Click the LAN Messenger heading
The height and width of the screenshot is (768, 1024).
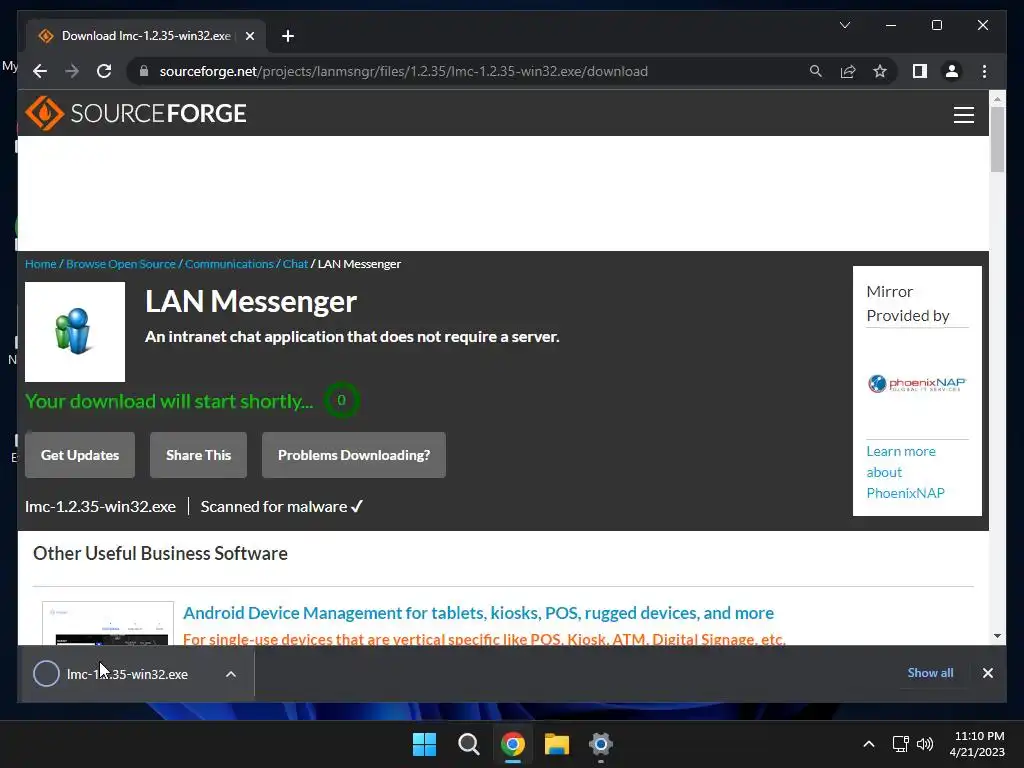coord(251,302)
